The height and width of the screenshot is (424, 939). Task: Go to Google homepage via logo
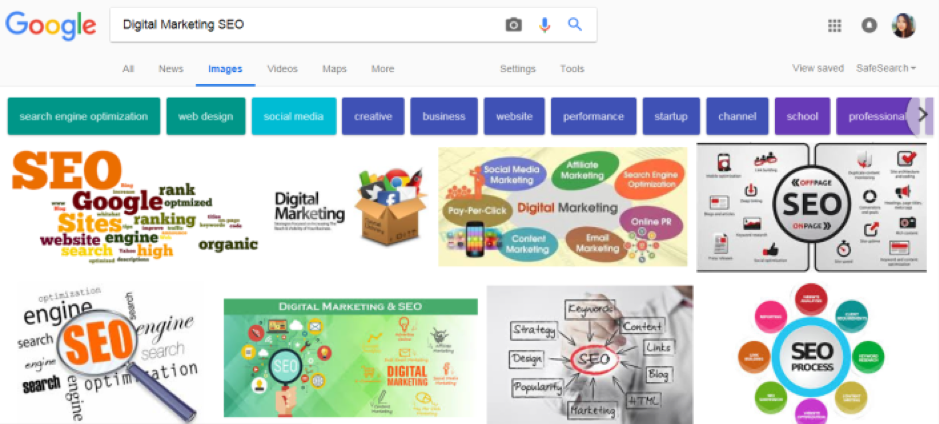[50, 26]
